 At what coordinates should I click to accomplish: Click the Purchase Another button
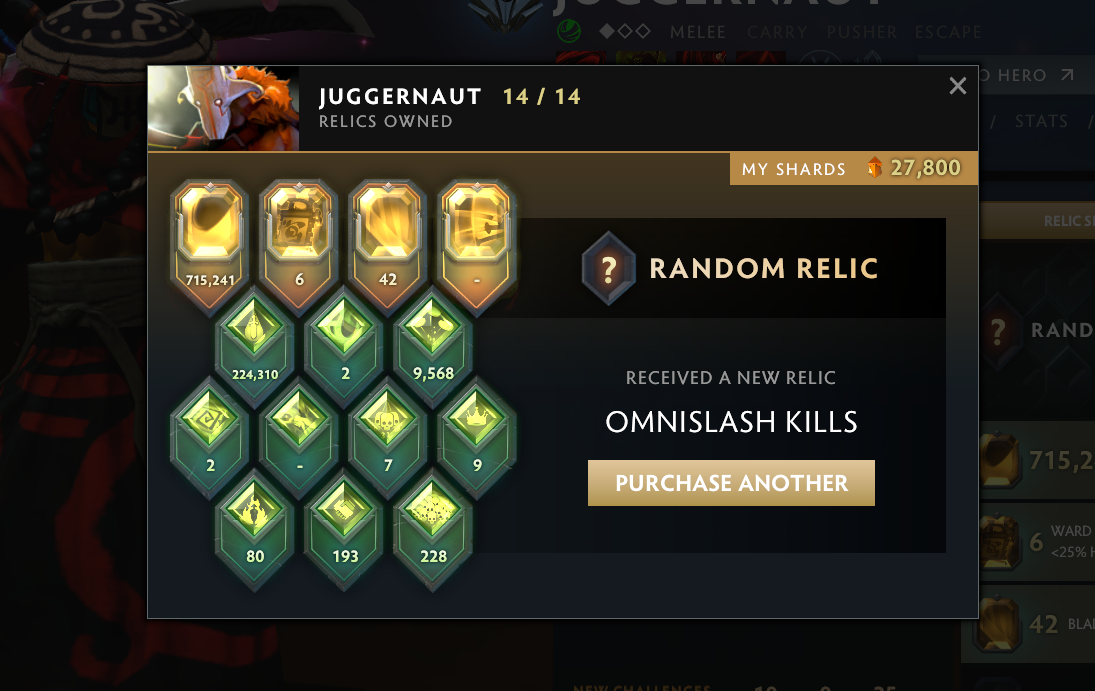[731, 483]
